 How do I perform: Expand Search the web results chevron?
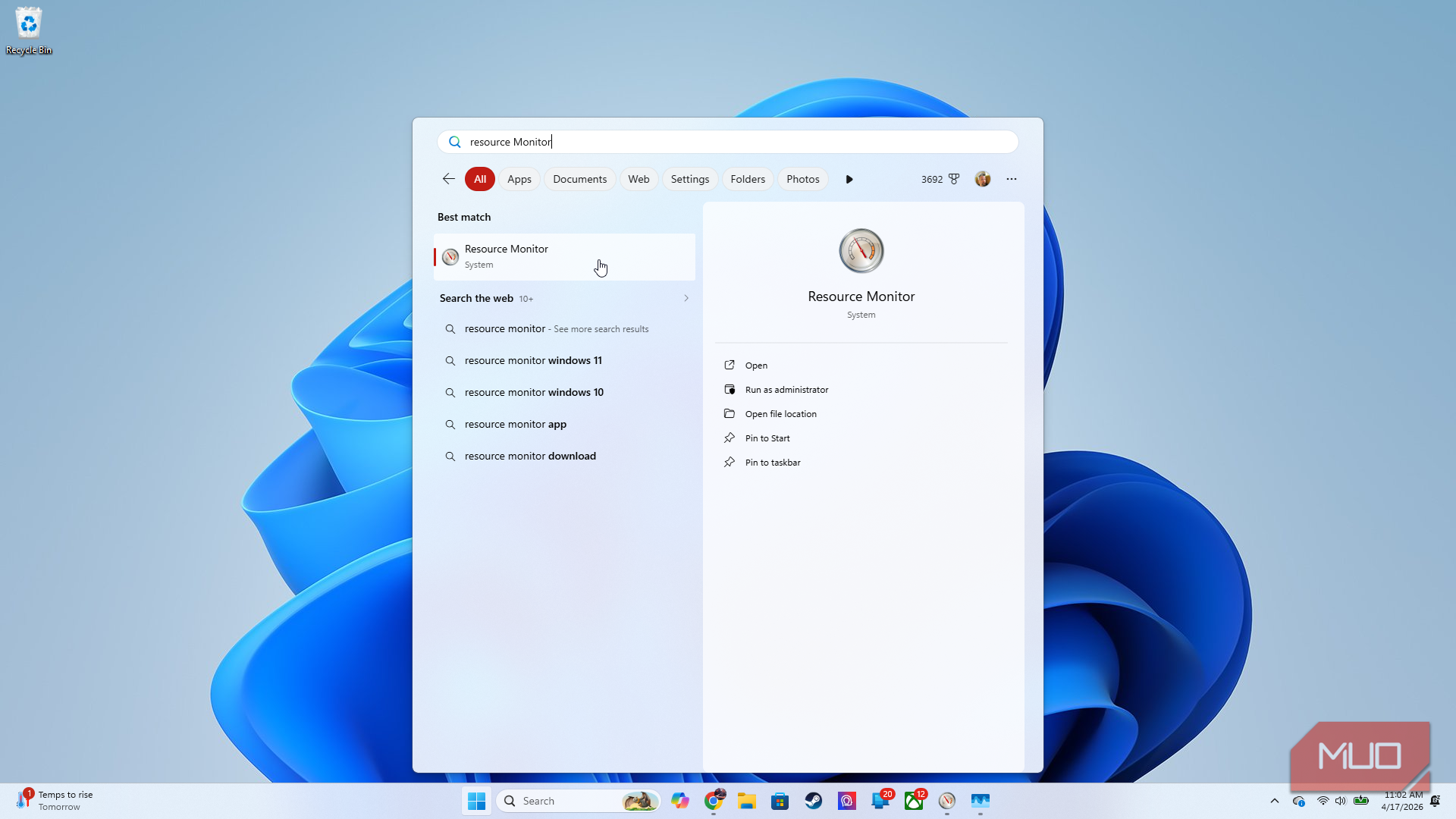tap(686, 298)
